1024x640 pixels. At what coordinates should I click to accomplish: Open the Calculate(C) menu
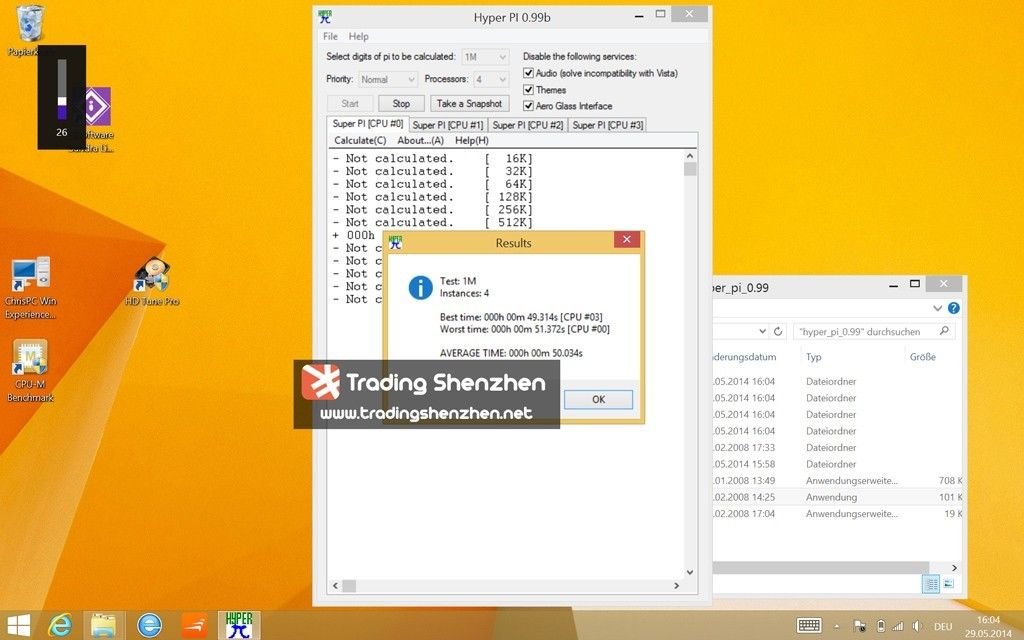[x=360, y=140]
